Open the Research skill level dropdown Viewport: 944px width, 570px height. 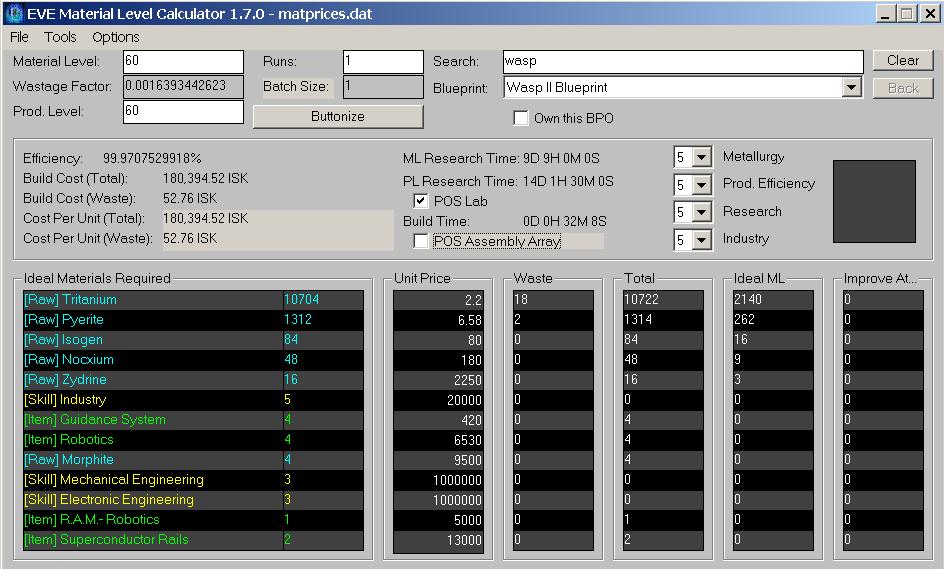click(x=701, y=212)
